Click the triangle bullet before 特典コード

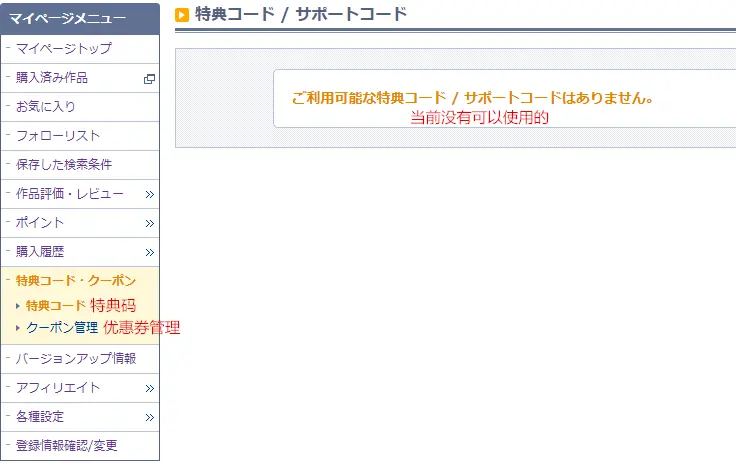coord(18,306)
